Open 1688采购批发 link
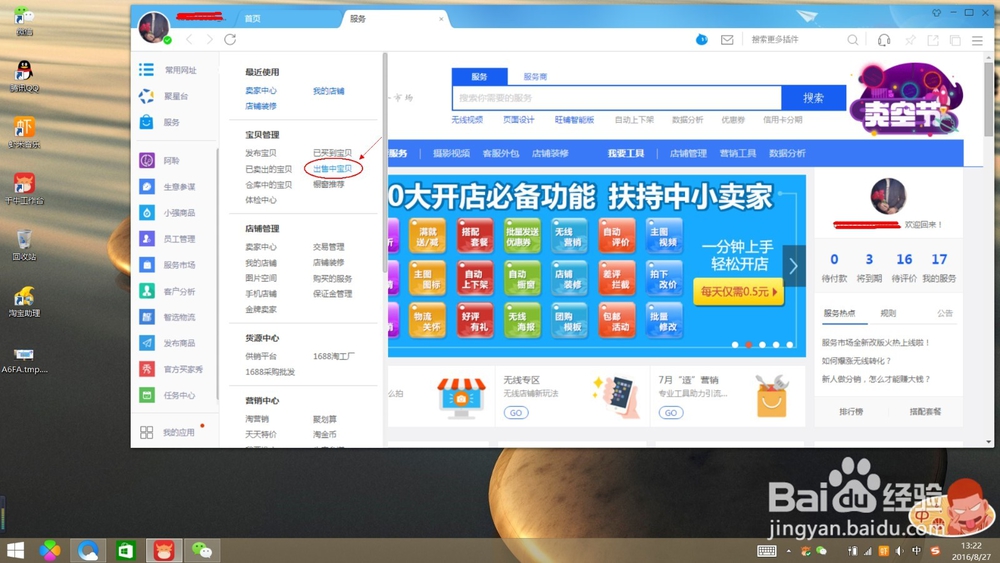Image resolution: width=1000 pixels, height=563 pixels. pyautogui.click(x=270, y=372)
